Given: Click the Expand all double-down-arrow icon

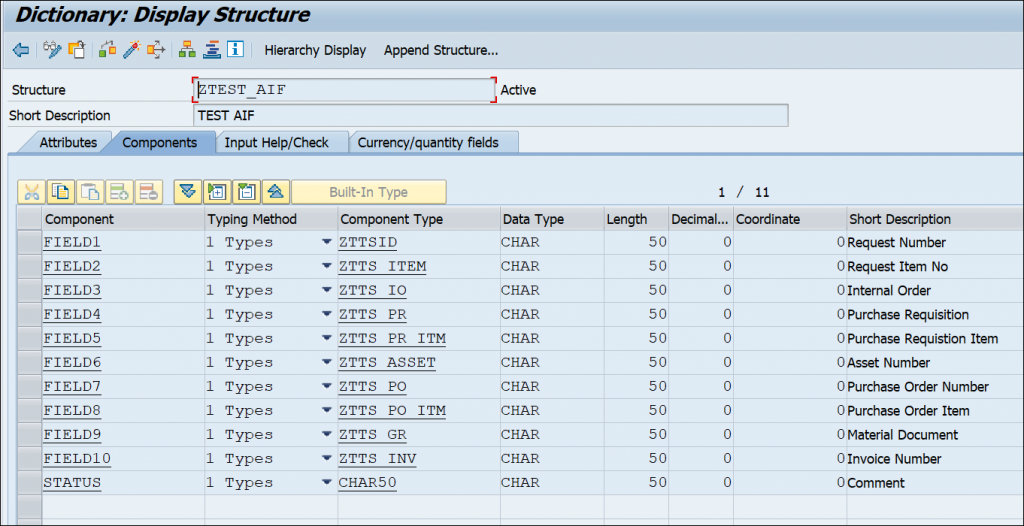Looking at the screenshot, I should [x=187, y=191].
